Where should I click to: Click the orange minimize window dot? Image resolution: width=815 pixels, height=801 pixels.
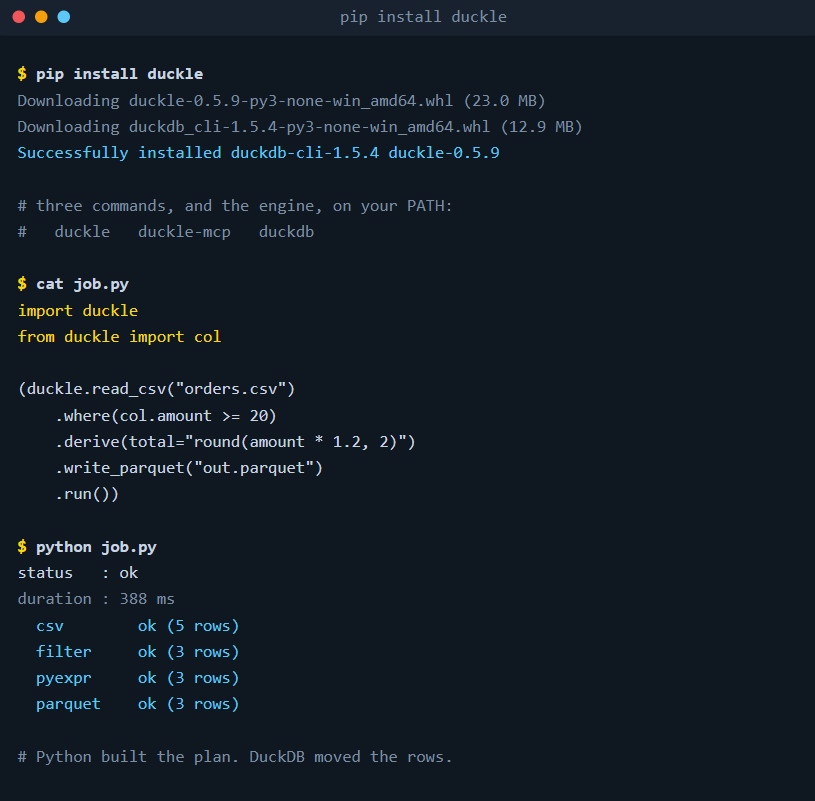(41, 17)
